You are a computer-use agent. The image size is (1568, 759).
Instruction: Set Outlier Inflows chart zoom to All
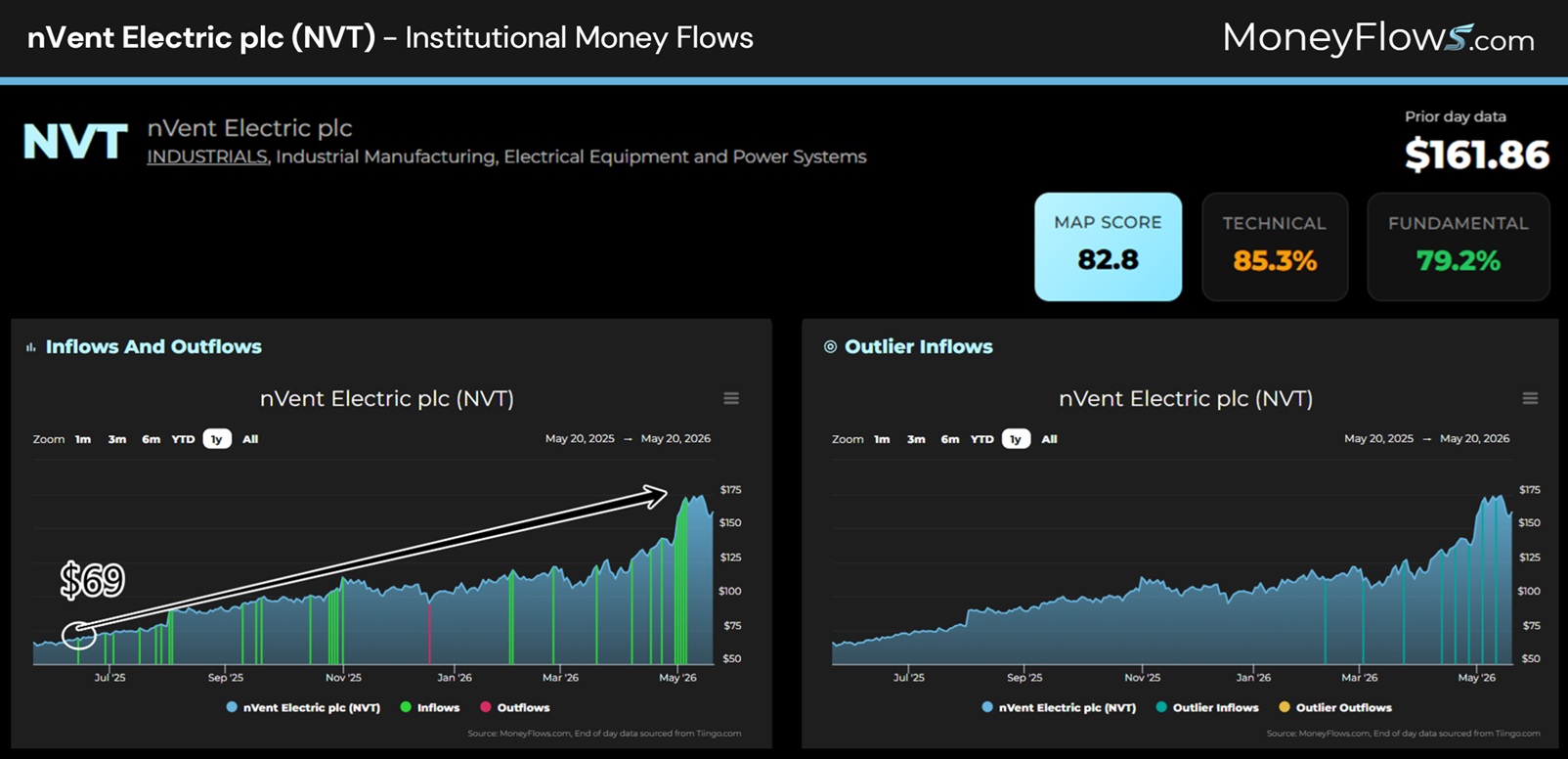[x=1049, y=439]
